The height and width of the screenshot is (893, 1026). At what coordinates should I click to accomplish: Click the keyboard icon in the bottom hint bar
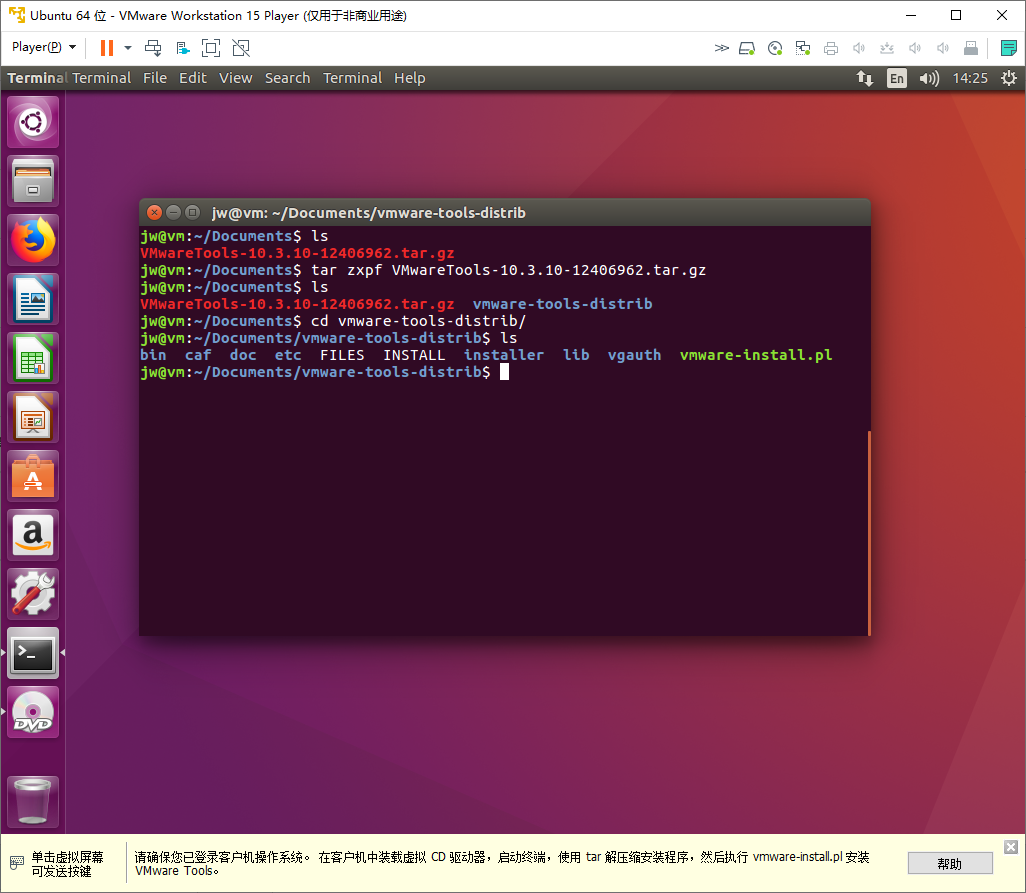click(17, 863)
